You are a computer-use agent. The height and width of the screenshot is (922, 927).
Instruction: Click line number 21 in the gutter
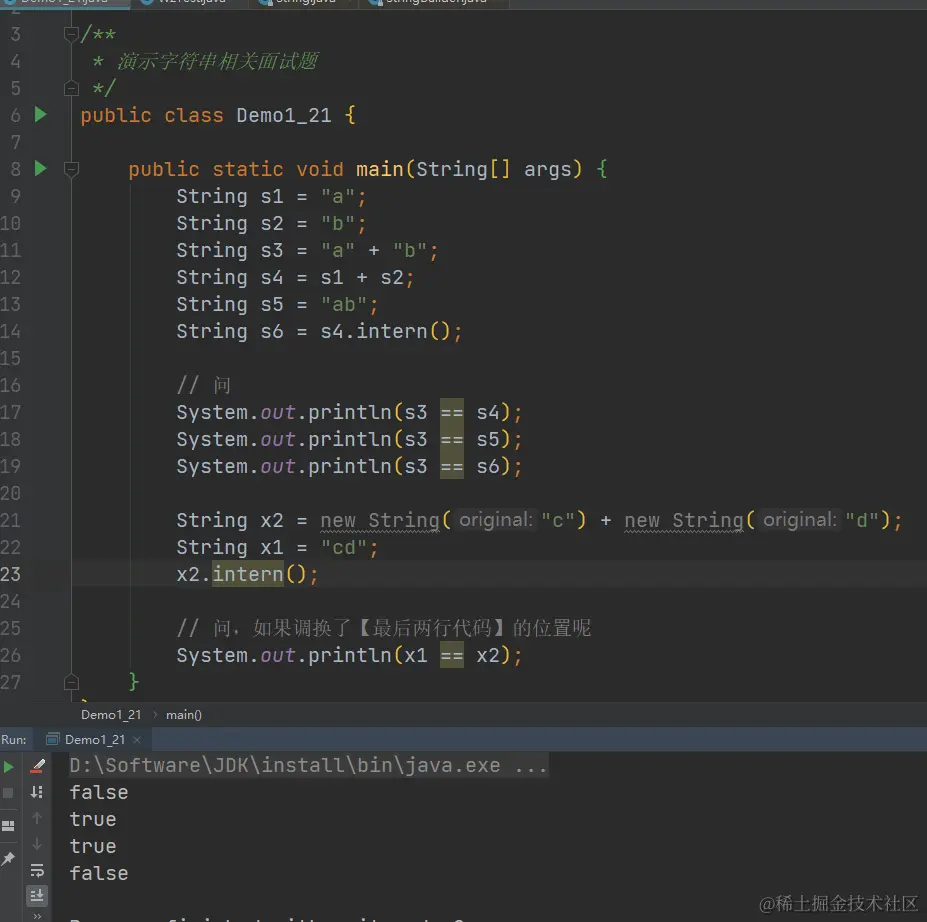click(x=11, y=520)
